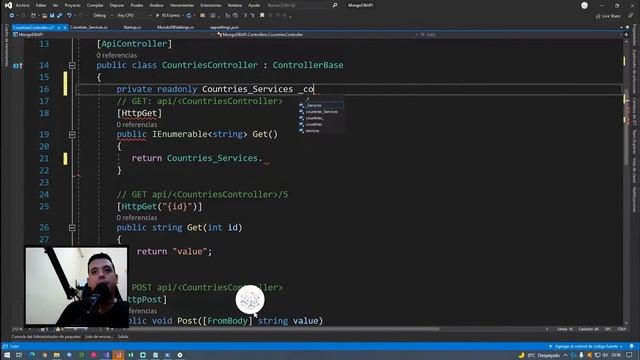This screenshot has width=640, height=360.
Task: Open the Windows notification center icon
Action: pos(629,355)
